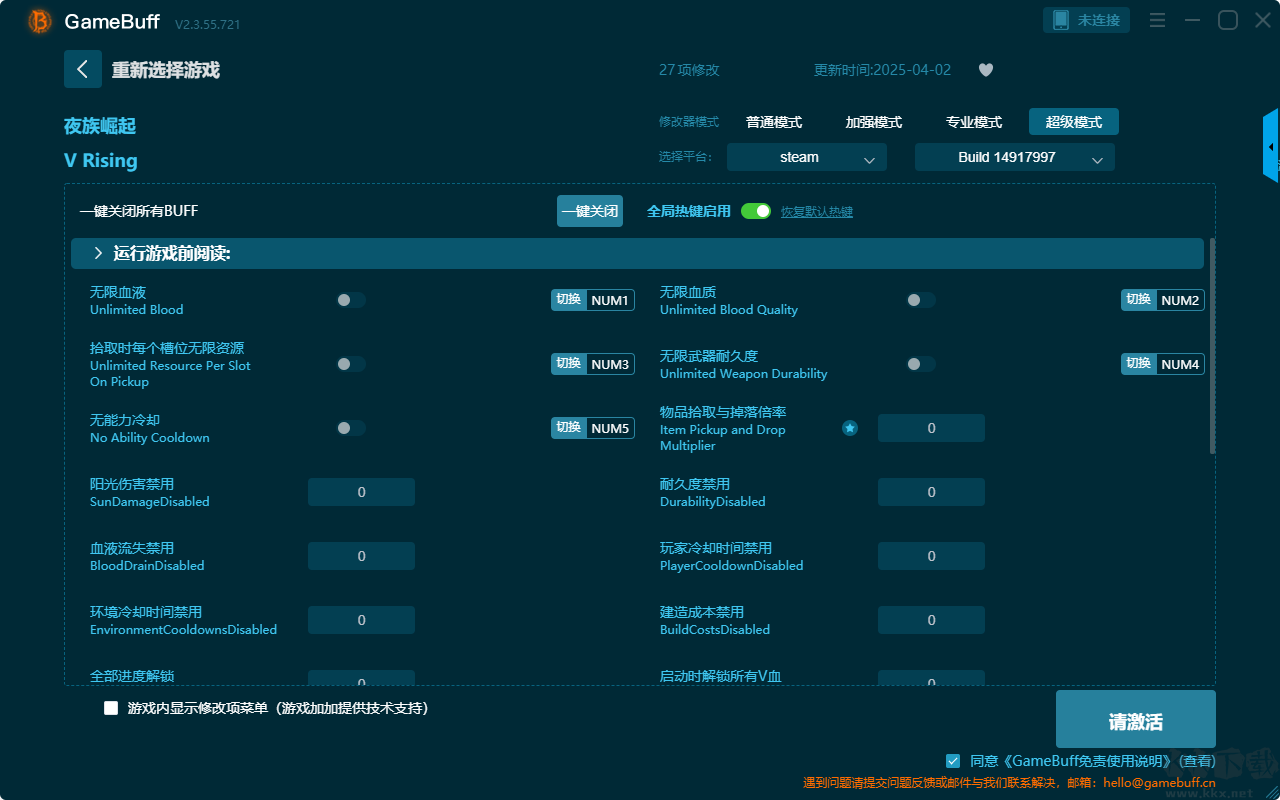Click the 一键关闭 button

[590, 211]
